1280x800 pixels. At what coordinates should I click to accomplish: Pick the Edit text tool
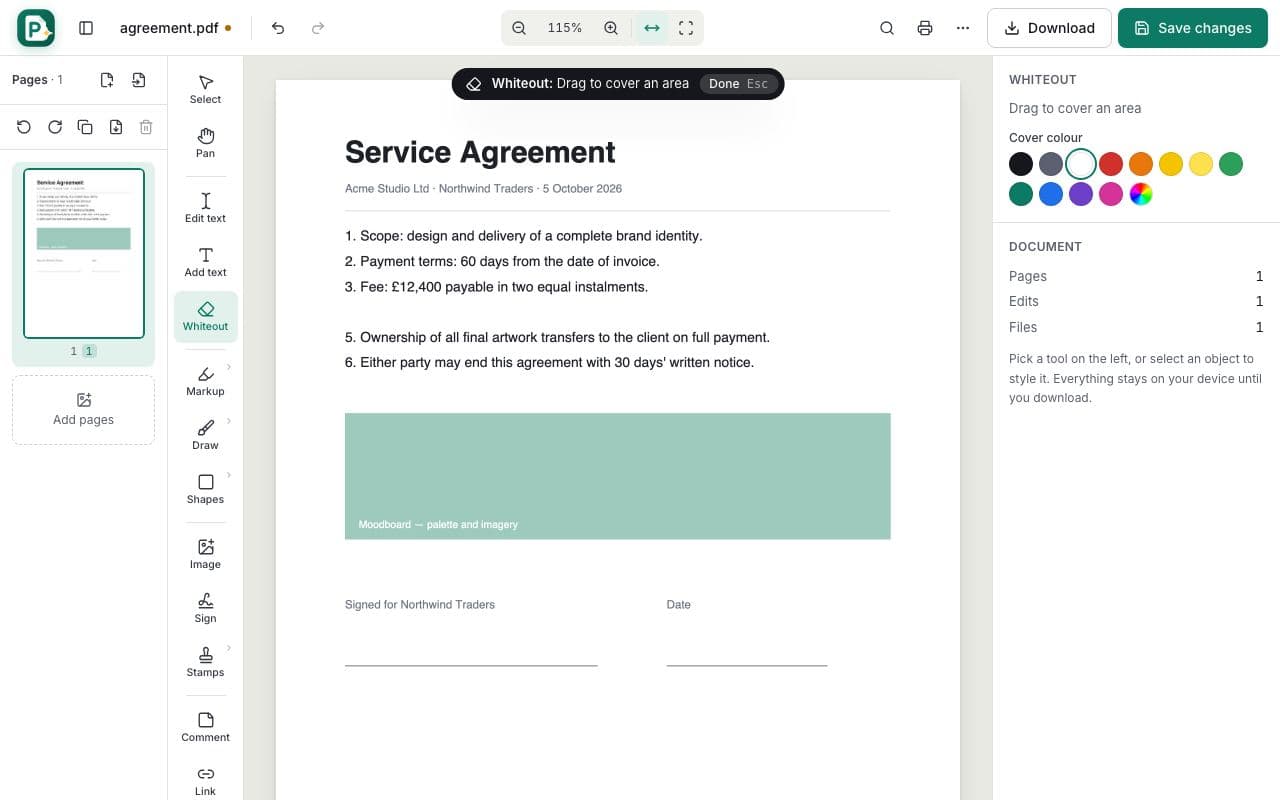[x=205, y=208]
